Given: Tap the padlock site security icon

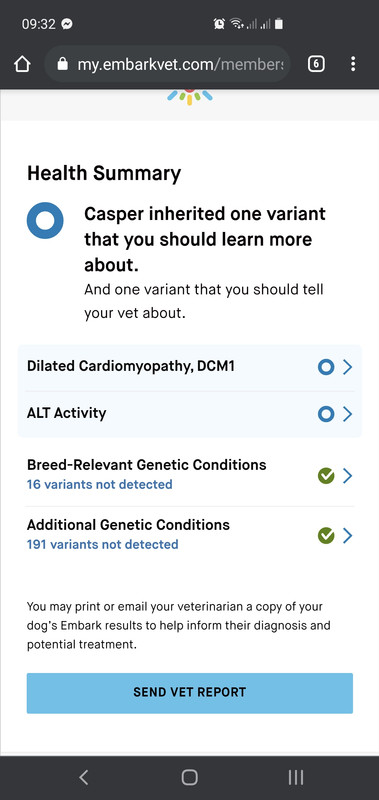Looking at the screenshot, I should (x=62, y=64).
